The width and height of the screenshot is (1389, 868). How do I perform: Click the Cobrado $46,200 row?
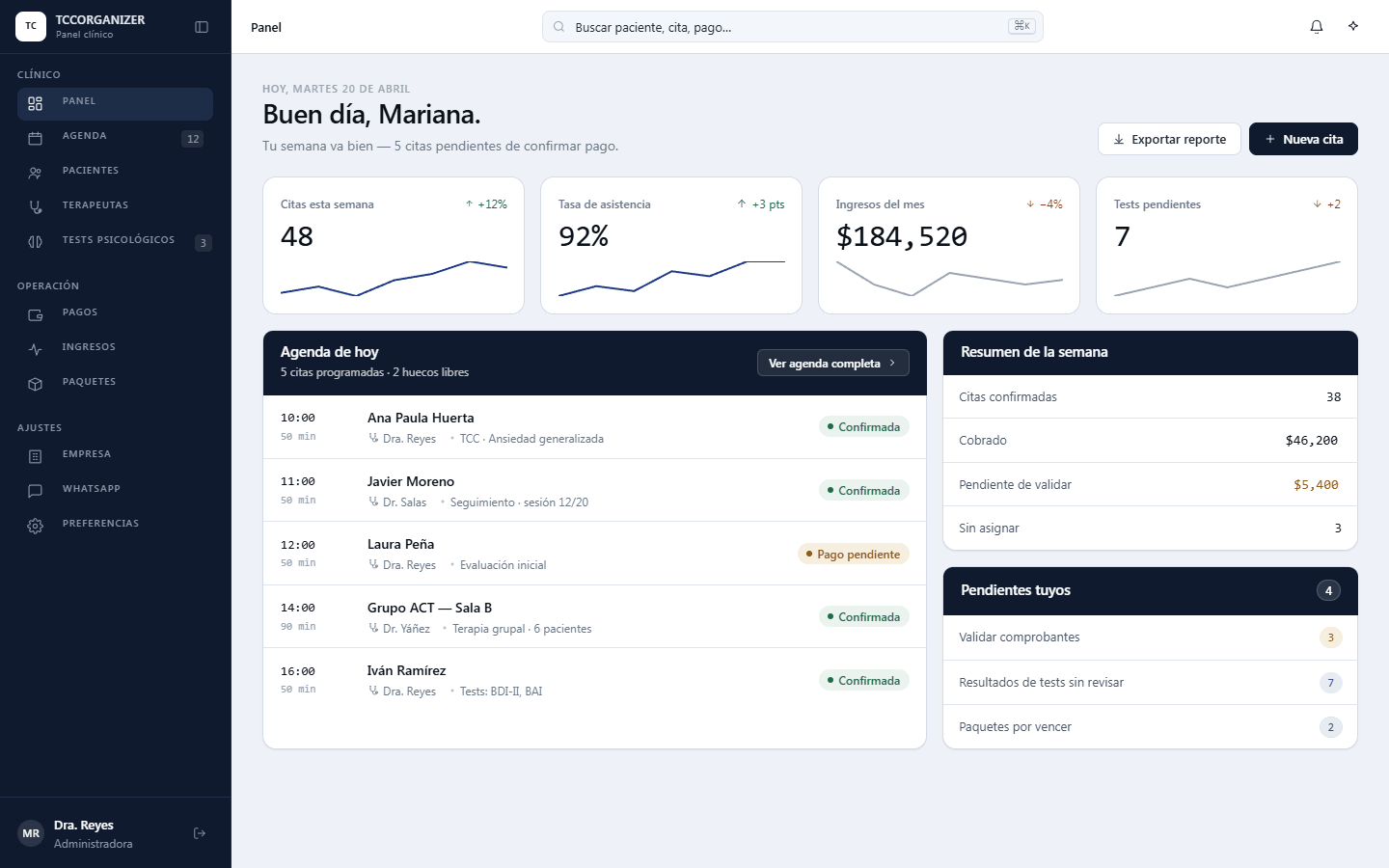pyautogui.click(x=1150, y=441)
